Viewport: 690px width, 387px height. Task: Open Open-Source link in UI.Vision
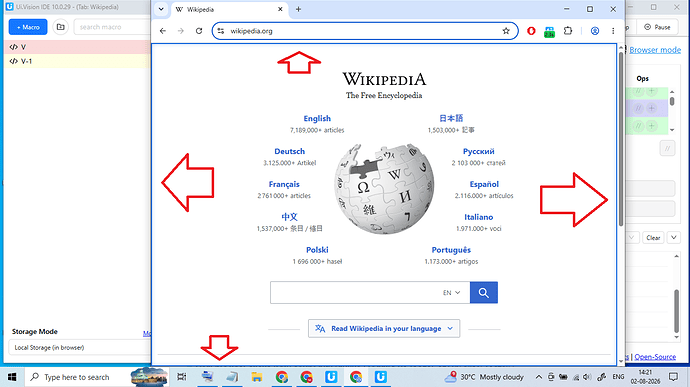(655, 357)
